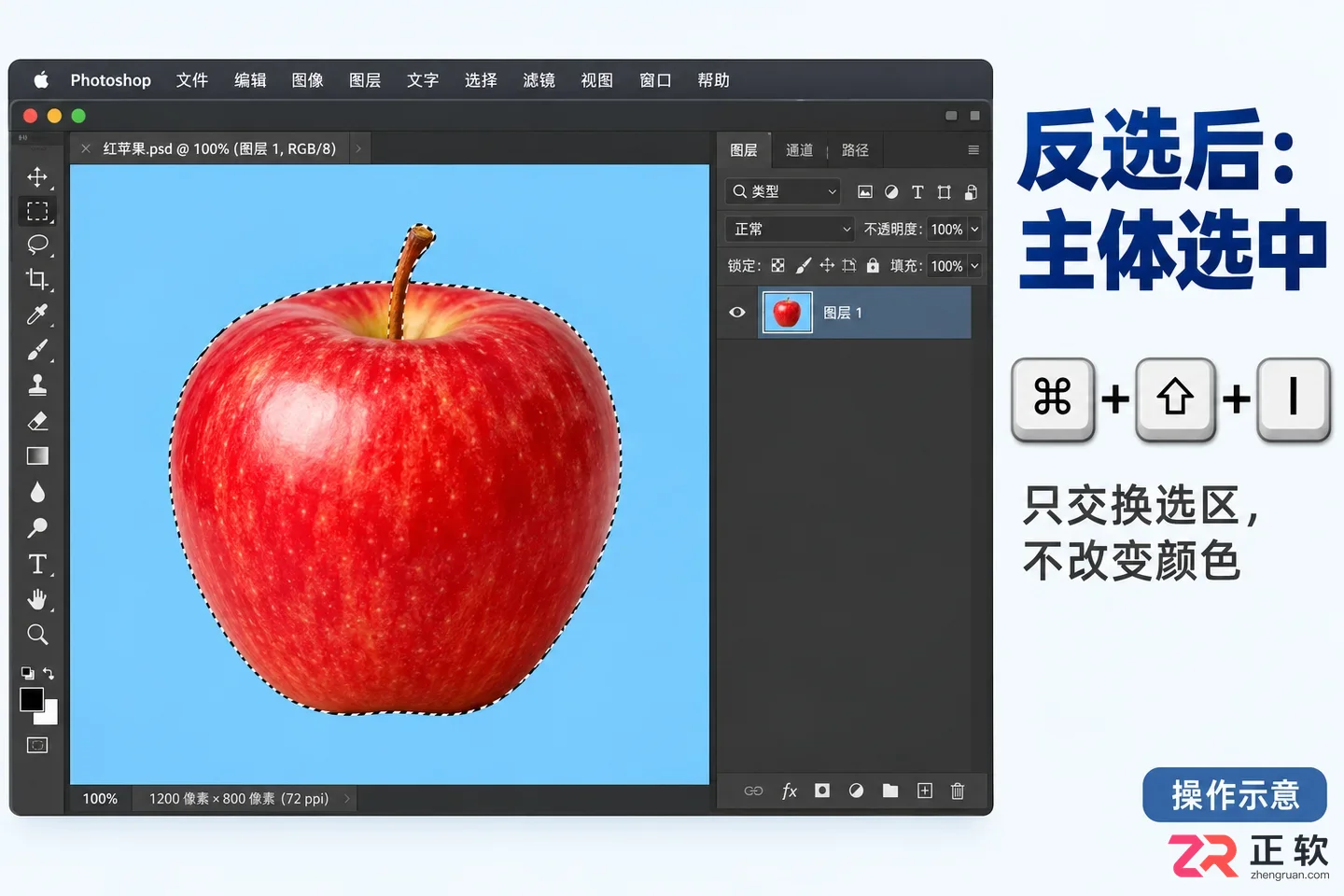The height and width of the screenshot is (896, 1344).
Task: Select the Gradient tool
Action: point(37,455)
